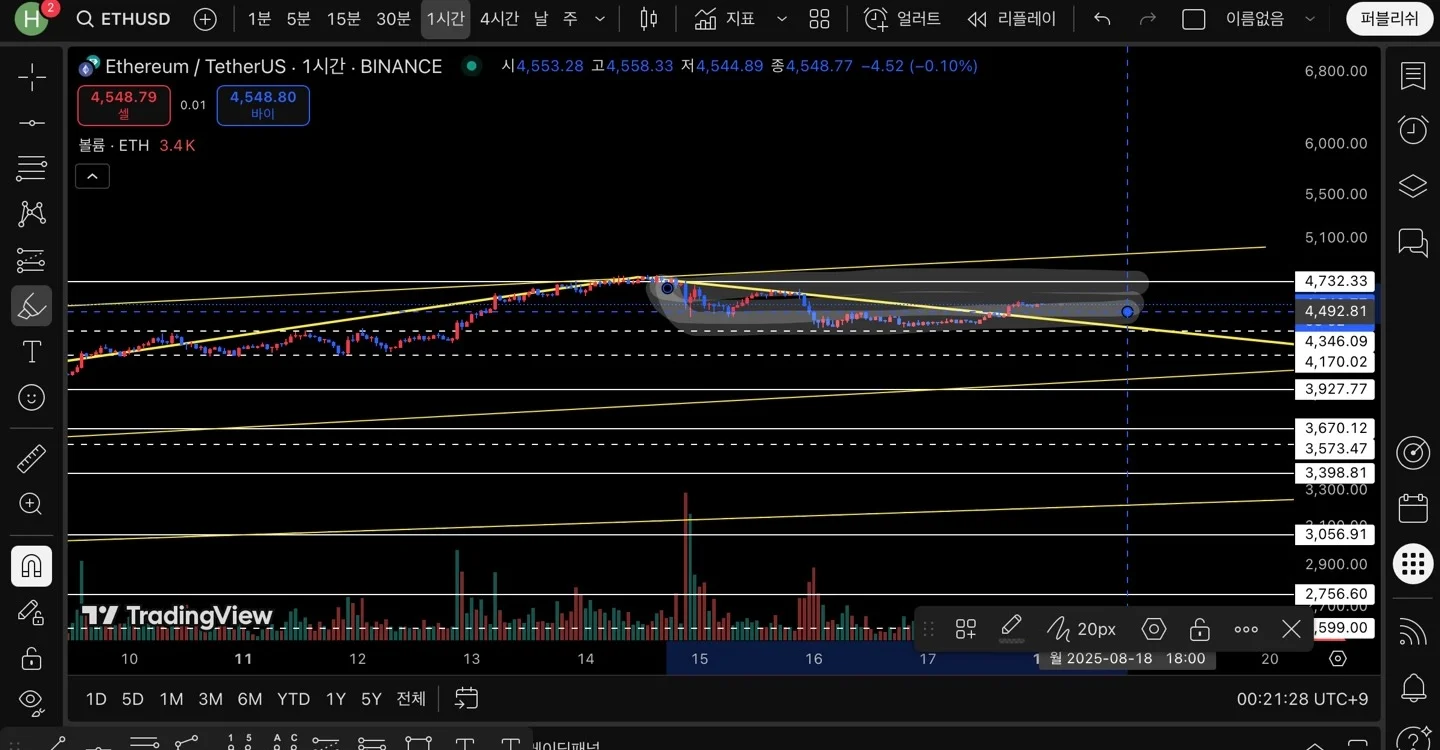Click the 4,732.33 price level label
The height and width of the screenshot is (750, 1440).
1335,281
